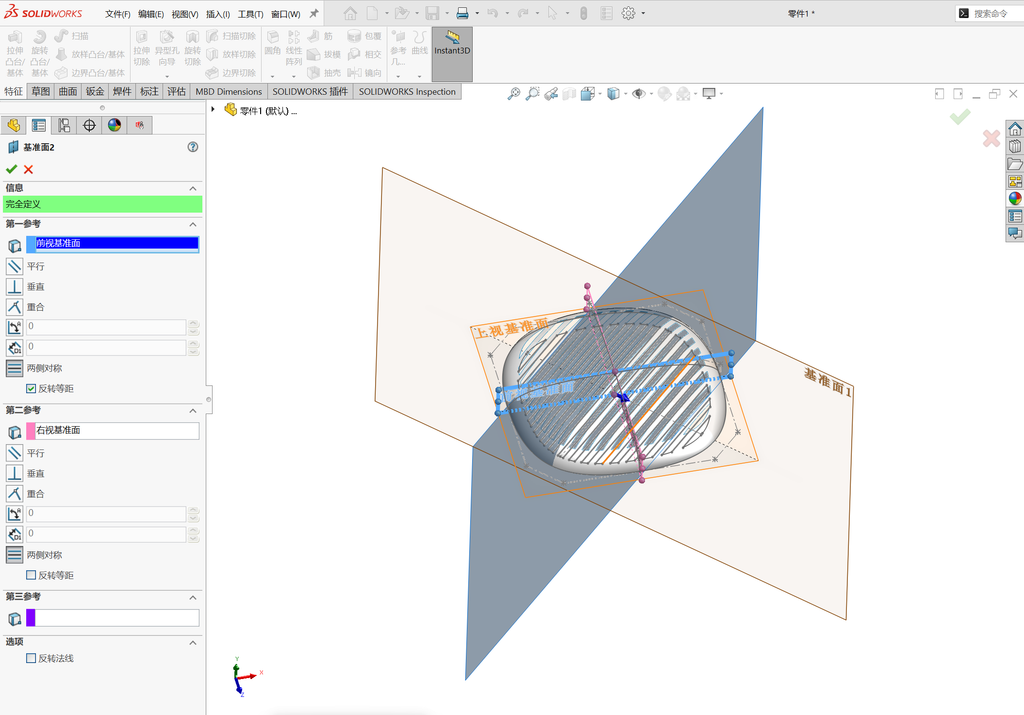Viewport: 1024px width, 715px height.
Task: Confirm with the large green check in viewport
Action: point(959,118)
